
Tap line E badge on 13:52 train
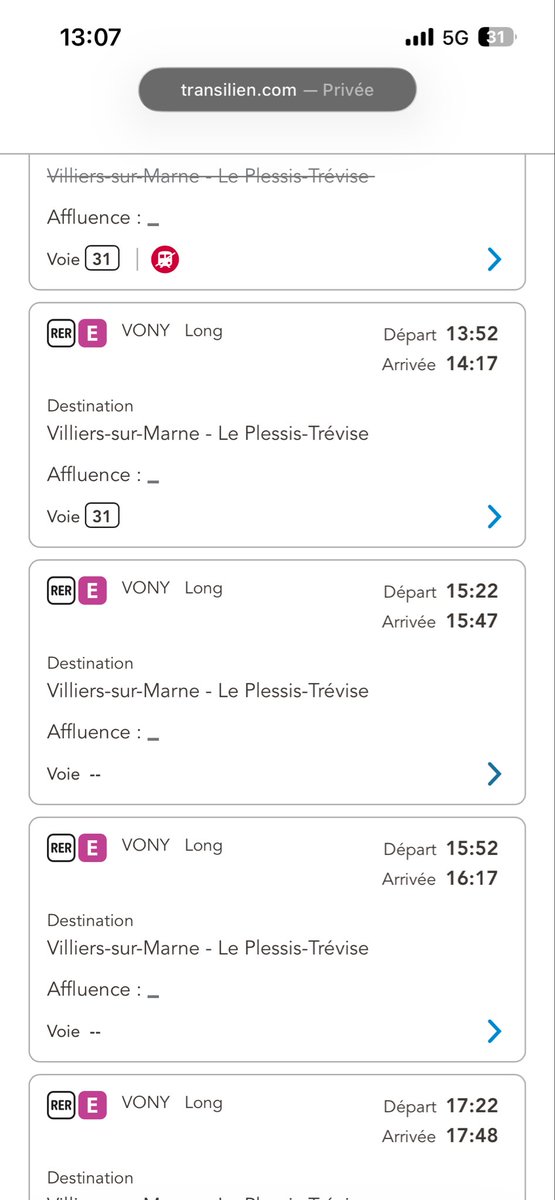(92, 334)
